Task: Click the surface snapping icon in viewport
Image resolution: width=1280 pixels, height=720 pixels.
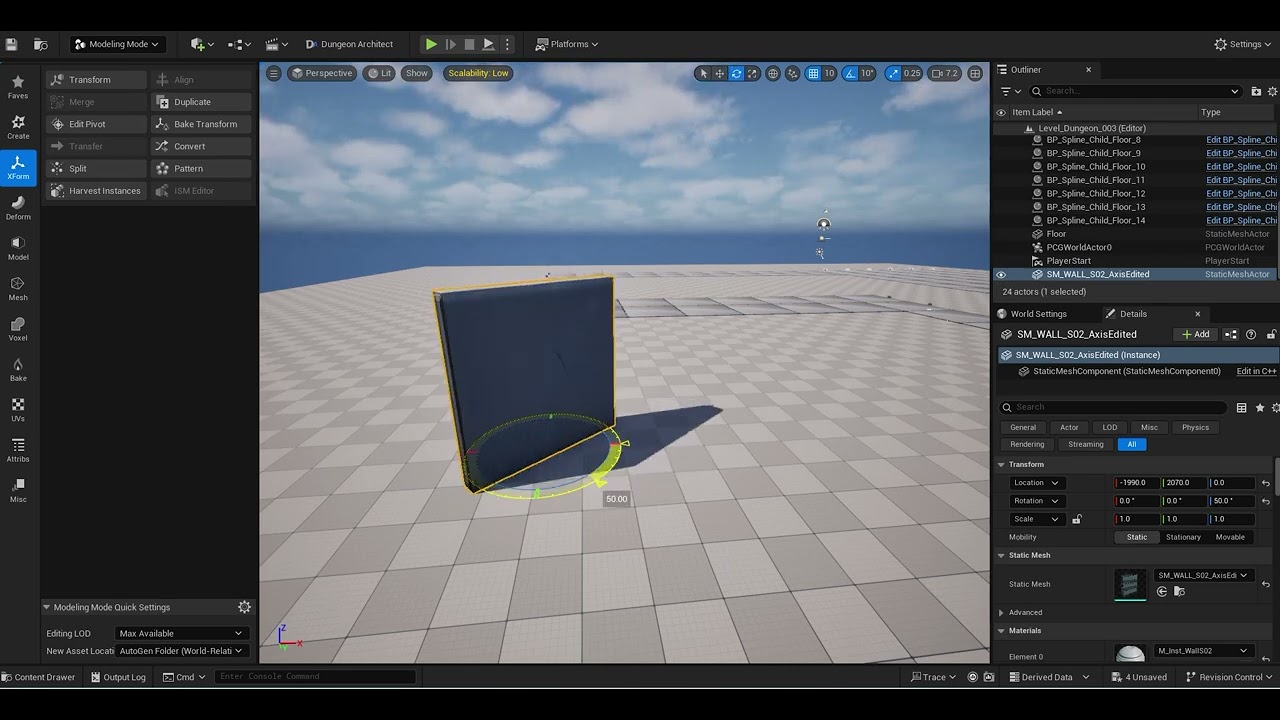Action: click(793, 73)
